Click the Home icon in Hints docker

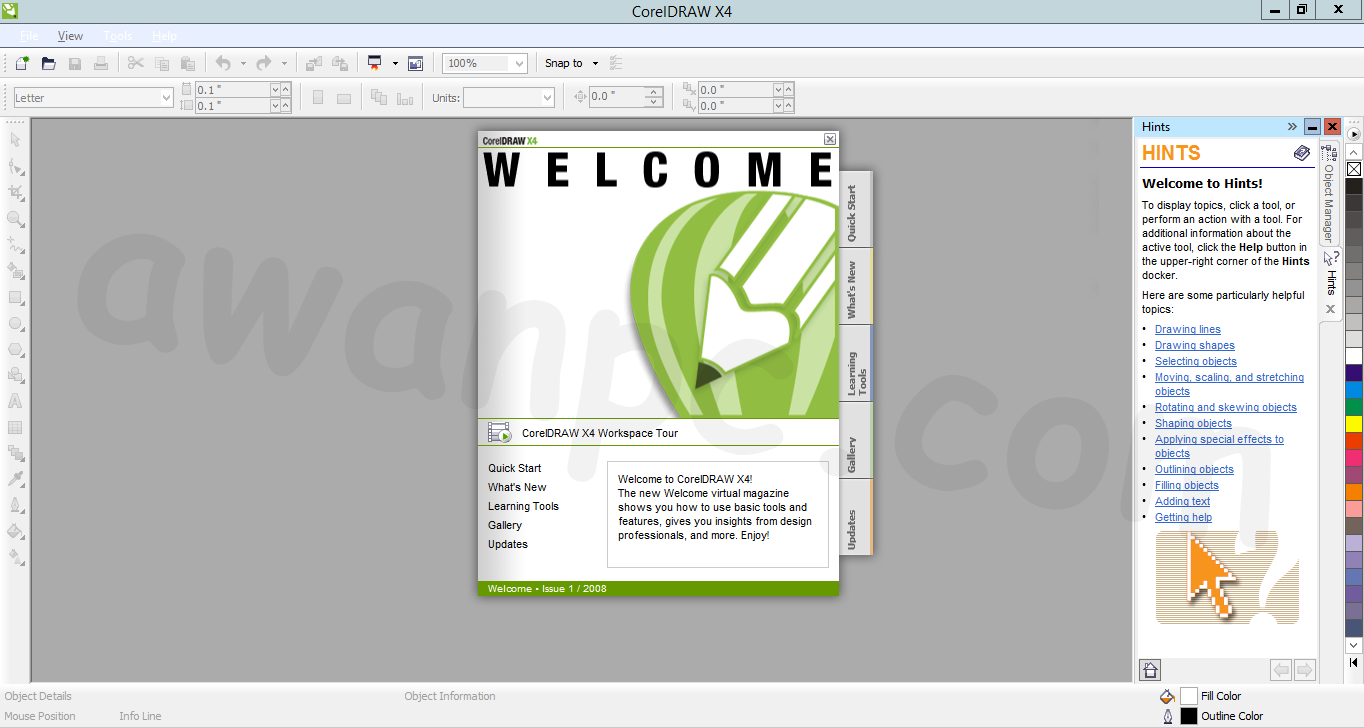1150,670
